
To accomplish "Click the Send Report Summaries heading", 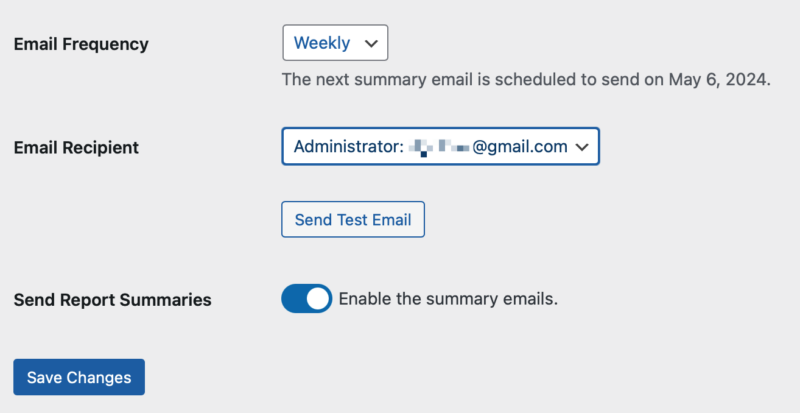I will (x=112, y=299).
